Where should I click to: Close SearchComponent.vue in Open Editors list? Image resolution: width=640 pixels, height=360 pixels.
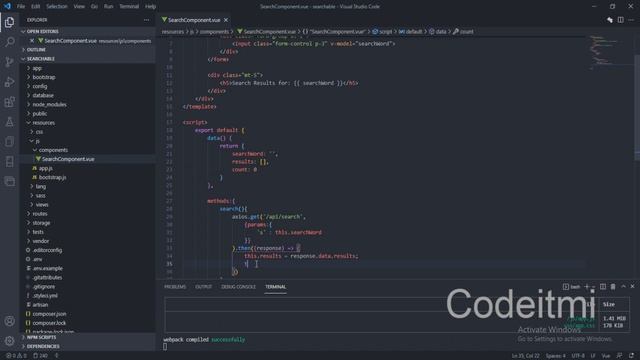32,41
